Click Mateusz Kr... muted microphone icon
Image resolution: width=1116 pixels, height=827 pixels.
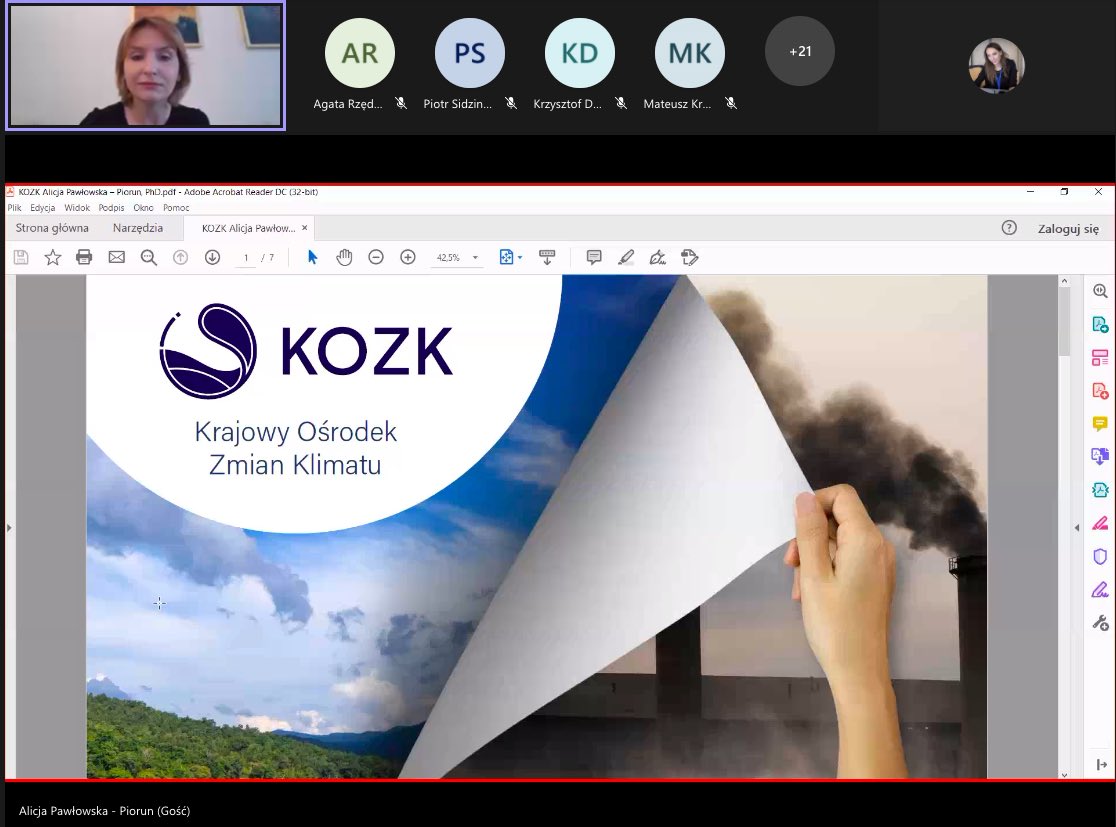coord(731,103)
